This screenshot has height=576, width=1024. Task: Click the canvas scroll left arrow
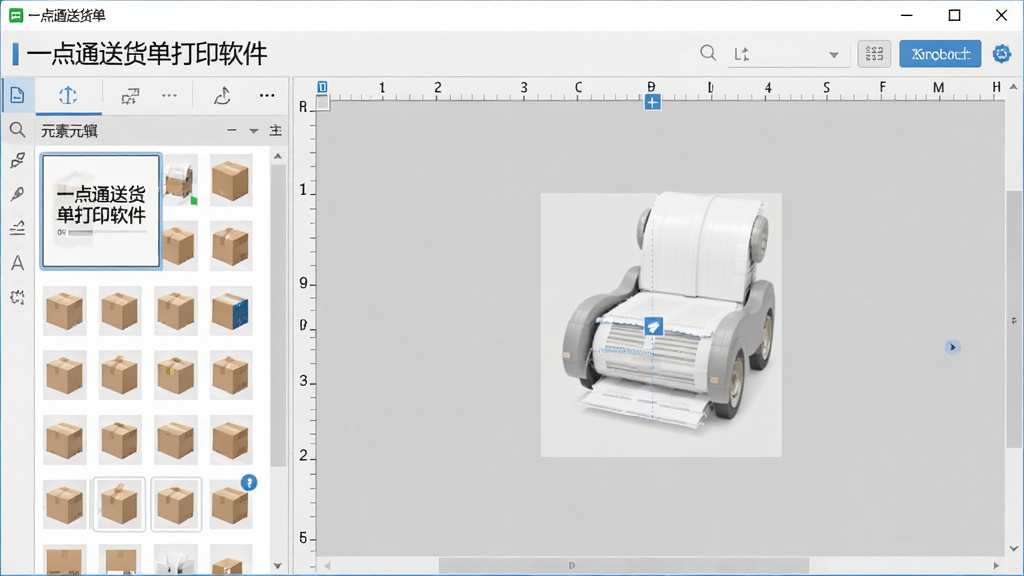(327, 565)
